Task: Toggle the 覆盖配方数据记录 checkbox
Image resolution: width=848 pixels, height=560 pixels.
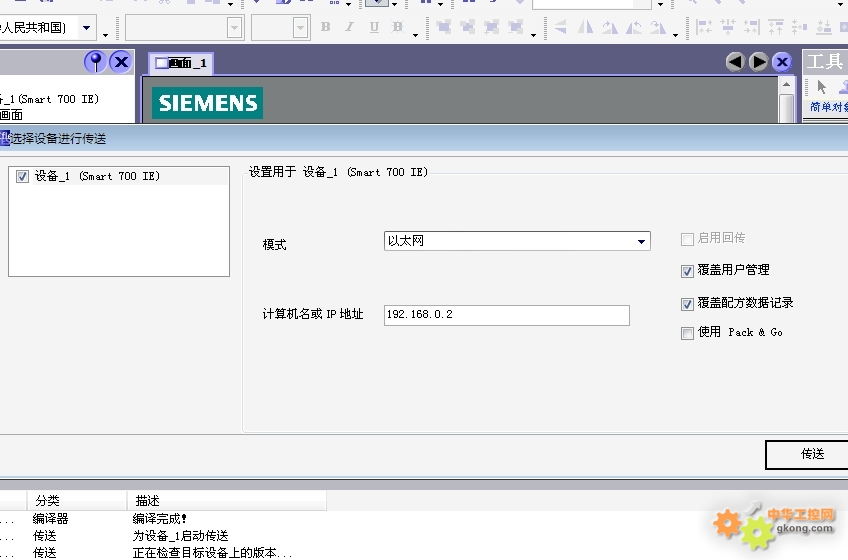Action: (x=687, y=304)
